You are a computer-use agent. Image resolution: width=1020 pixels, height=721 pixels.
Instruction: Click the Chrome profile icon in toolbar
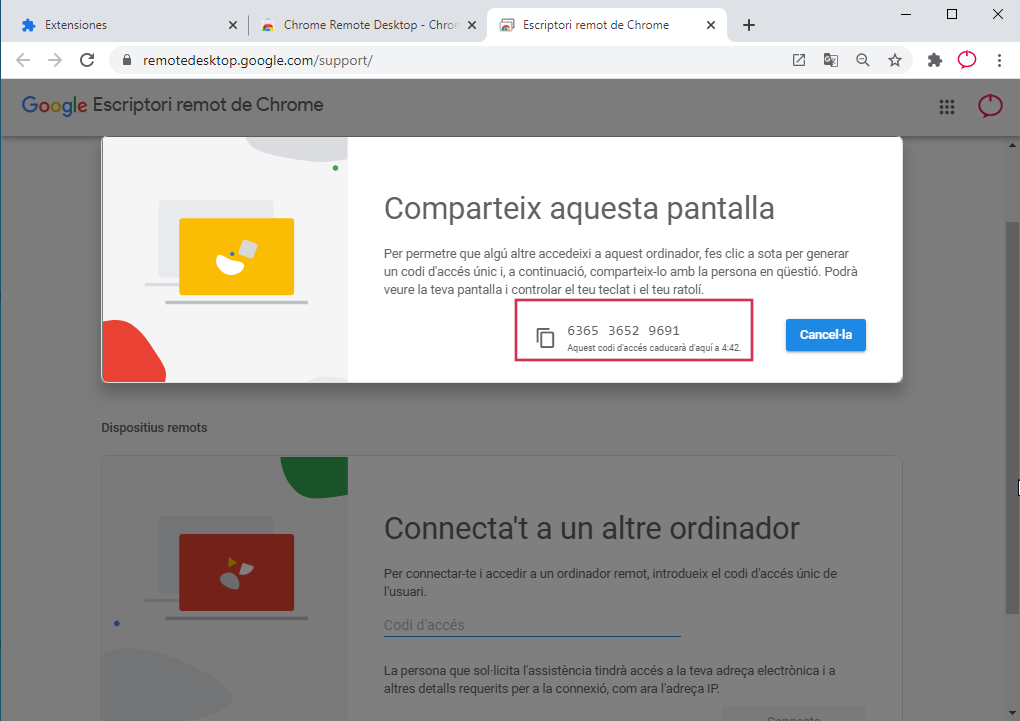pyautogui.click(x=967, y=60)
